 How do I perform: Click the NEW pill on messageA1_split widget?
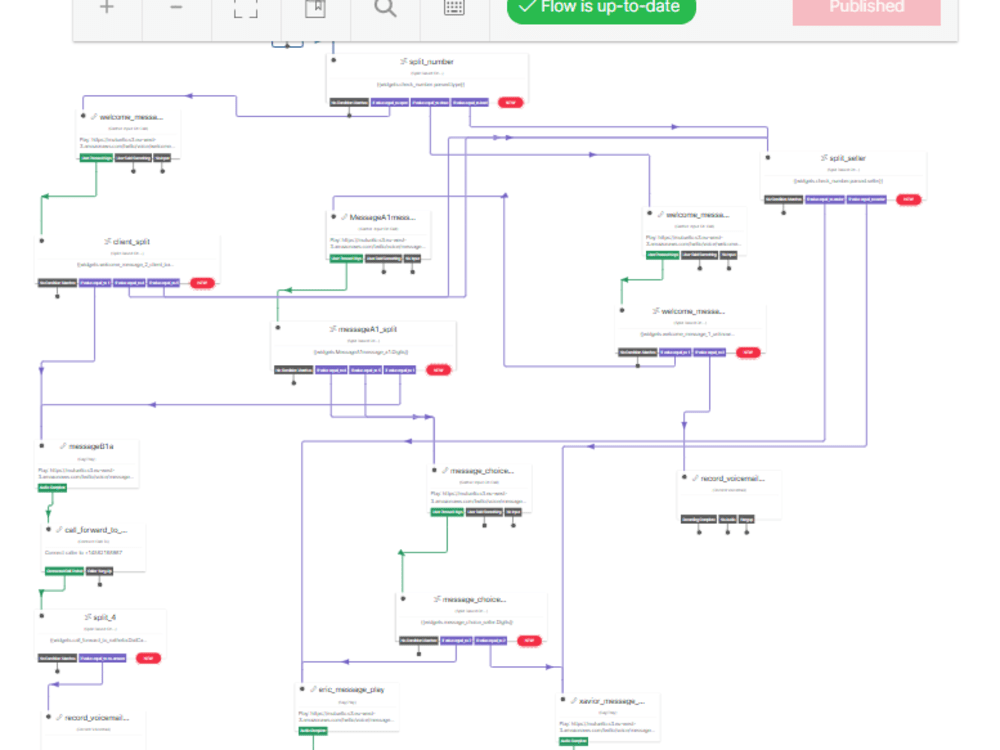tap(437, 369)
